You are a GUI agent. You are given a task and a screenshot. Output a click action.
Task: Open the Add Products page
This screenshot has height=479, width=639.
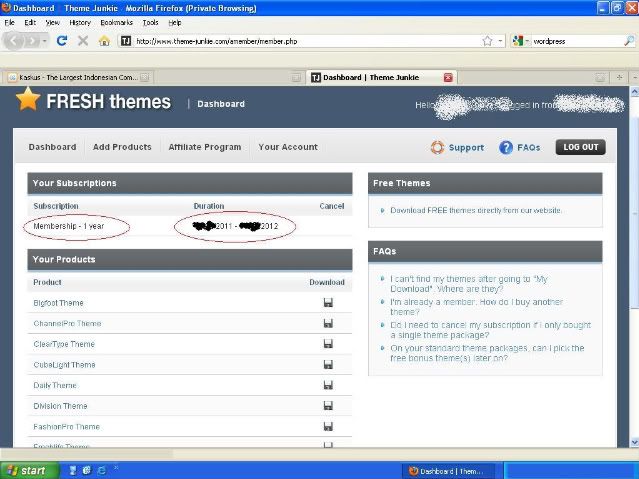pos(122,147)
